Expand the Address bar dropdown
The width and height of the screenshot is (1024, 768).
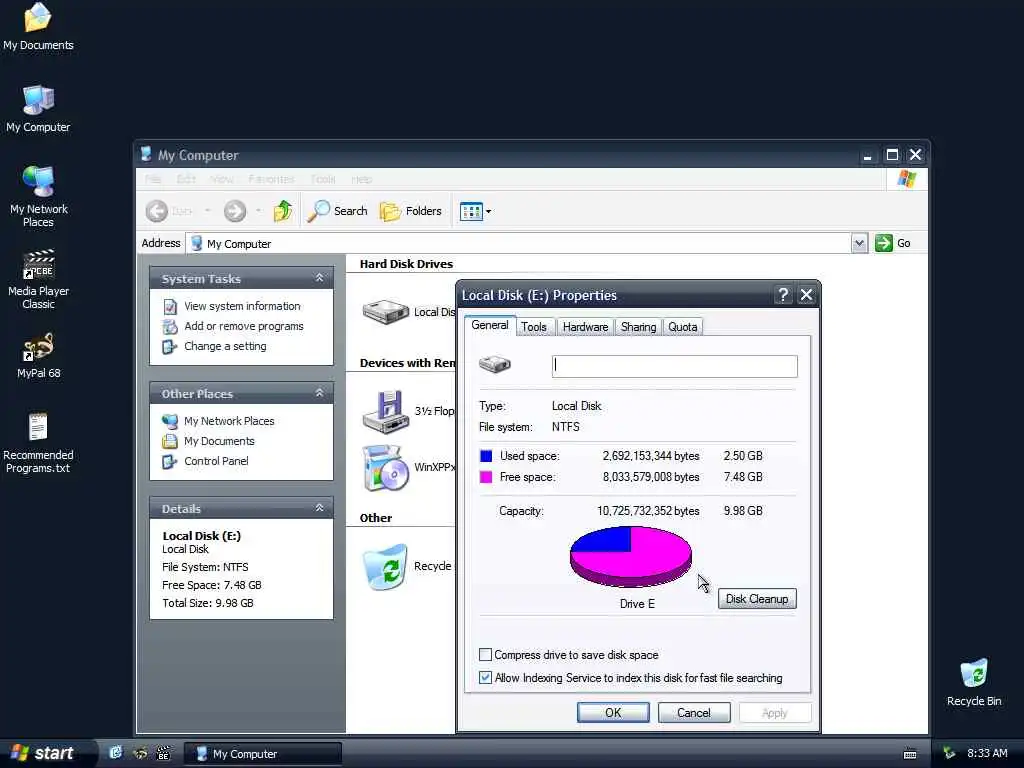[x=859, y=243]
